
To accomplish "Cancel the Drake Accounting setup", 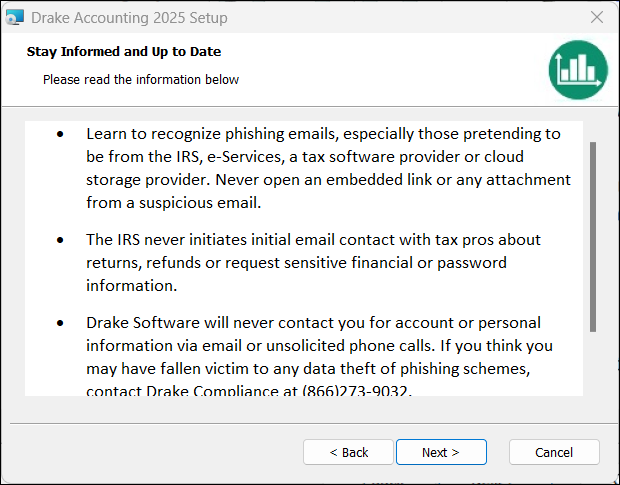I will point(554,452).
